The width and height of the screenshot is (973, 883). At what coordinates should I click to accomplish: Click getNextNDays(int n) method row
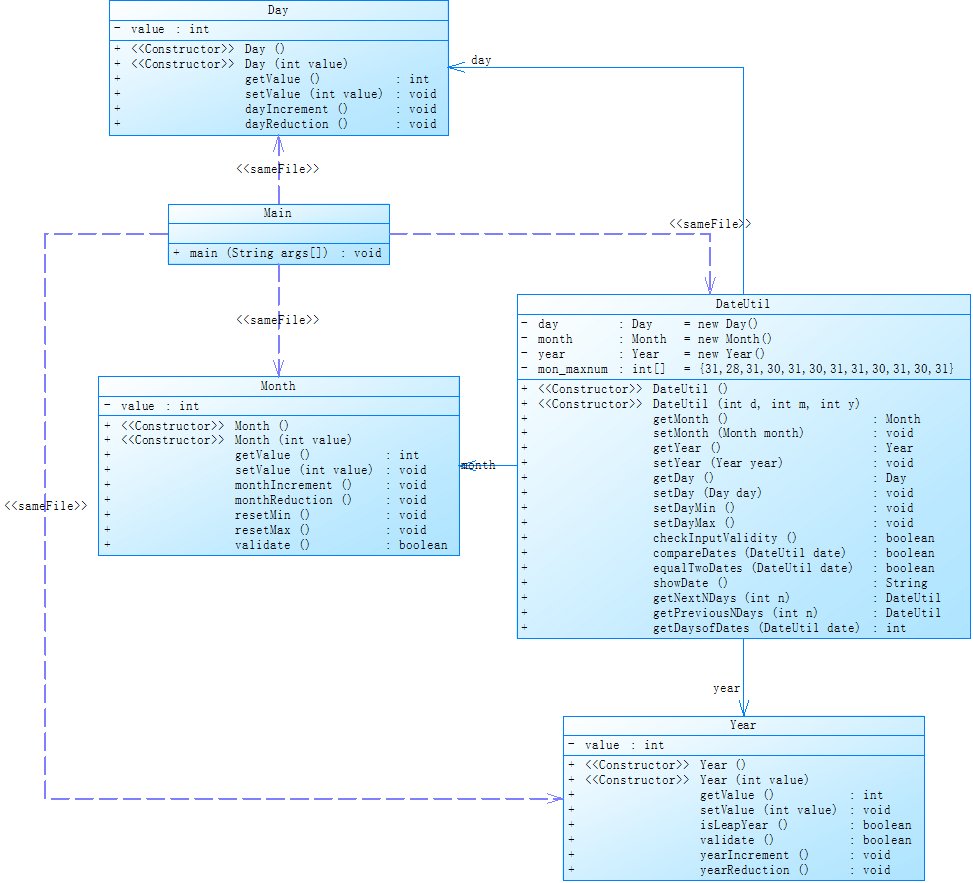coord(732,598)
